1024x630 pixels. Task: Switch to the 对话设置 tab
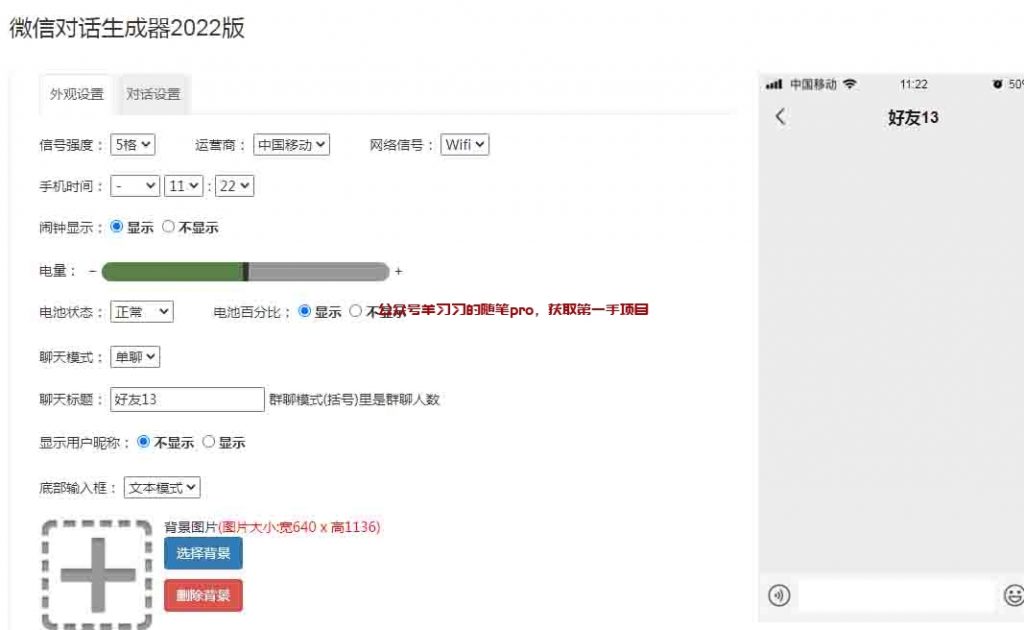point(153,94)
